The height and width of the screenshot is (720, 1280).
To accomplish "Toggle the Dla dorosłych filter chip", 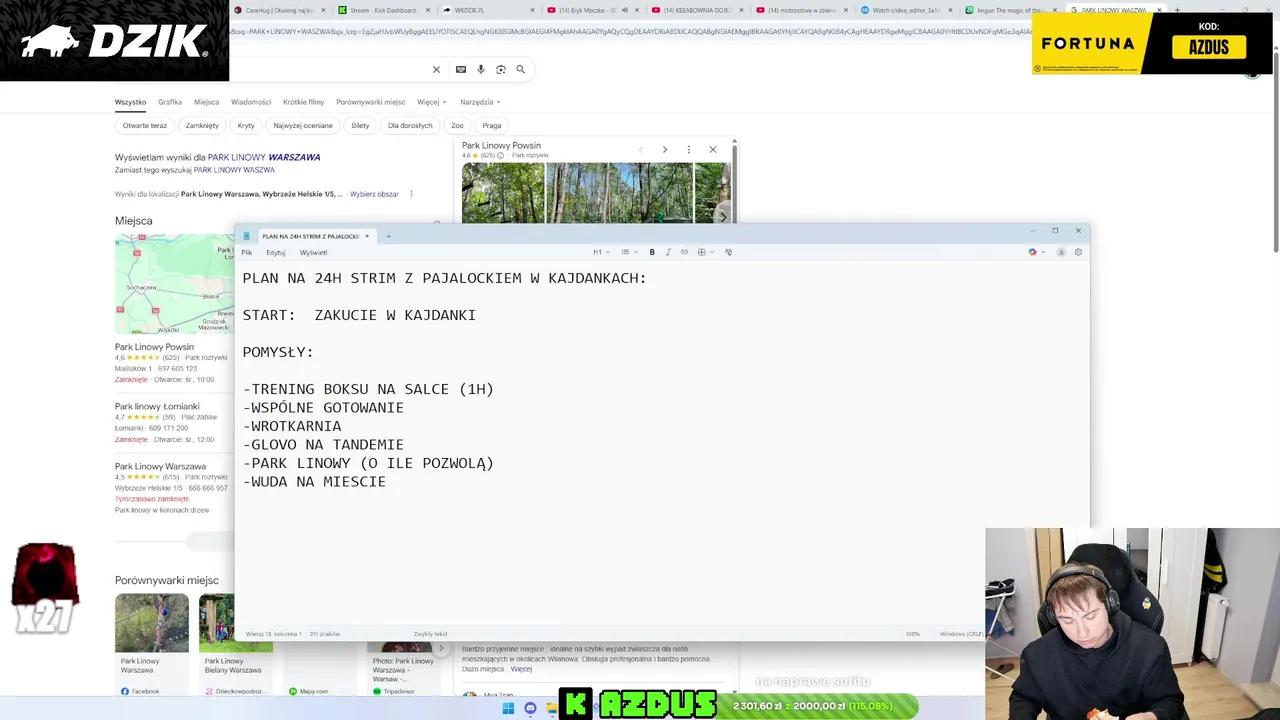I will pyautogui.click(x=410, y=125).
